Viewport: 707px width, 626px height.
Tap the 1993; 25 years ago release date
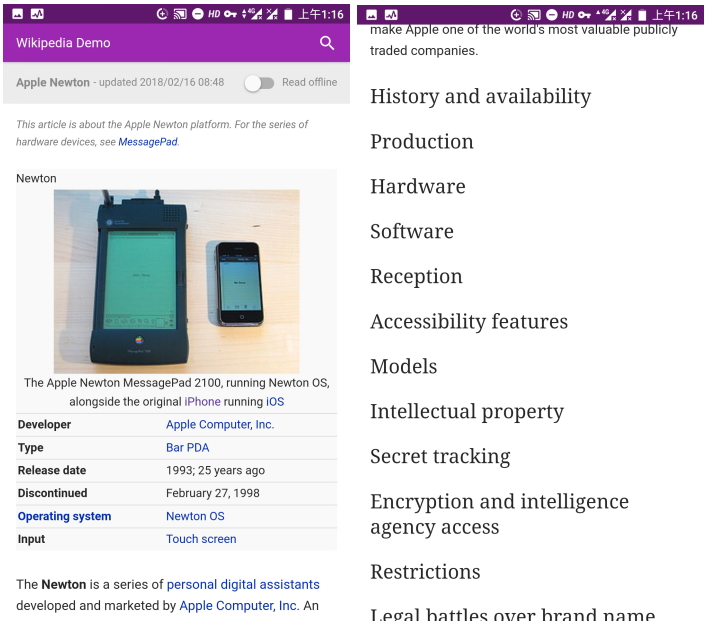[x=216, y=470]
